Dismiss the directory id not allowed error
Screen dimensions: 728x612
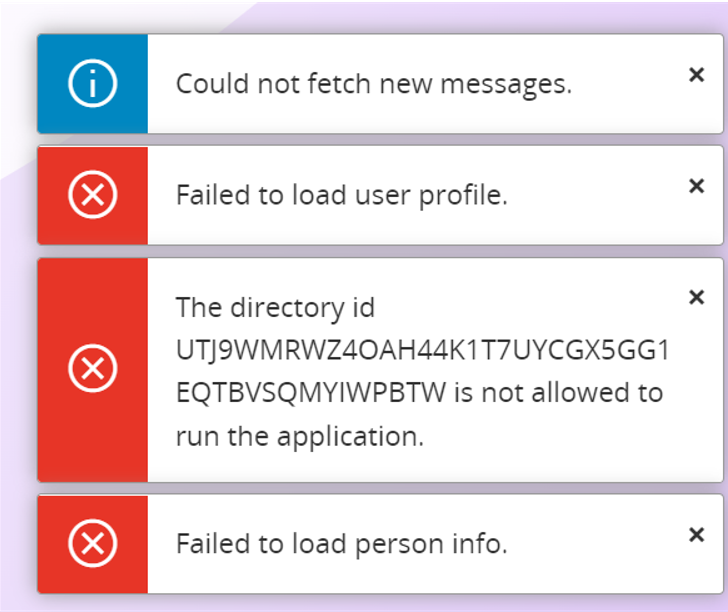(696, 297)
